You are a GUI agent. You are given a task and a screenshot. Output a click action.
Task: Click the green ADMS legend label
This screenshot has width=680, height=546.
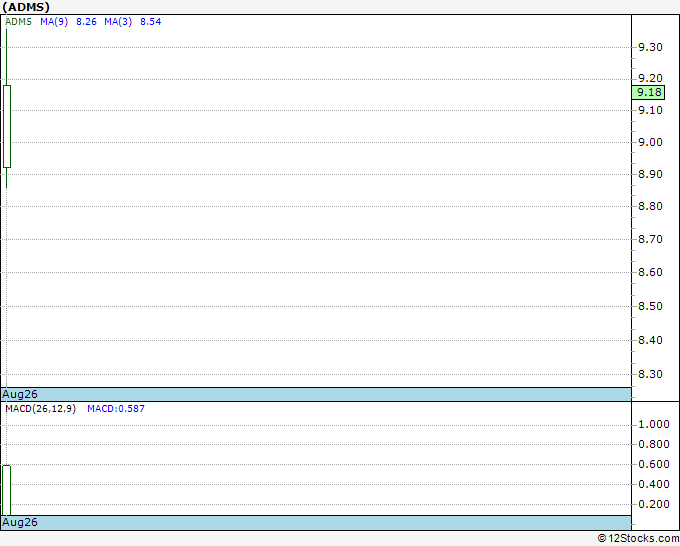point(18,22)
